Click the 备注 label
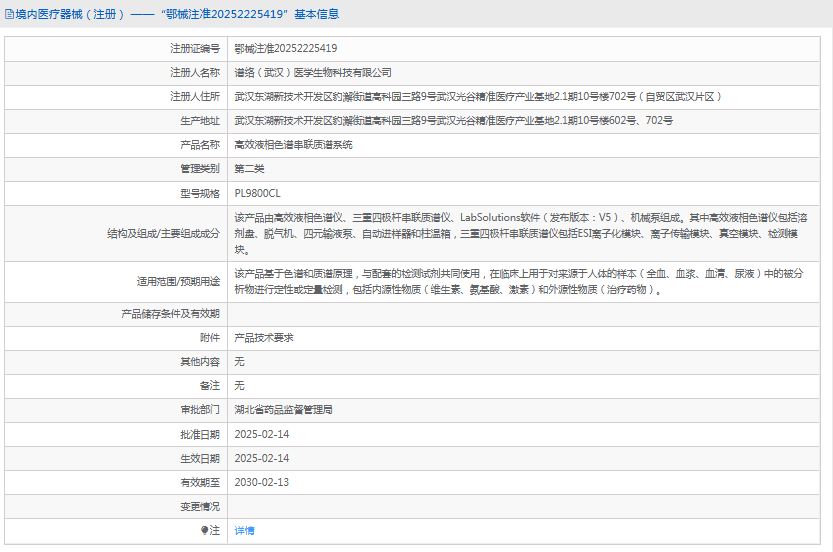833x552 pixels. (210, 386)
